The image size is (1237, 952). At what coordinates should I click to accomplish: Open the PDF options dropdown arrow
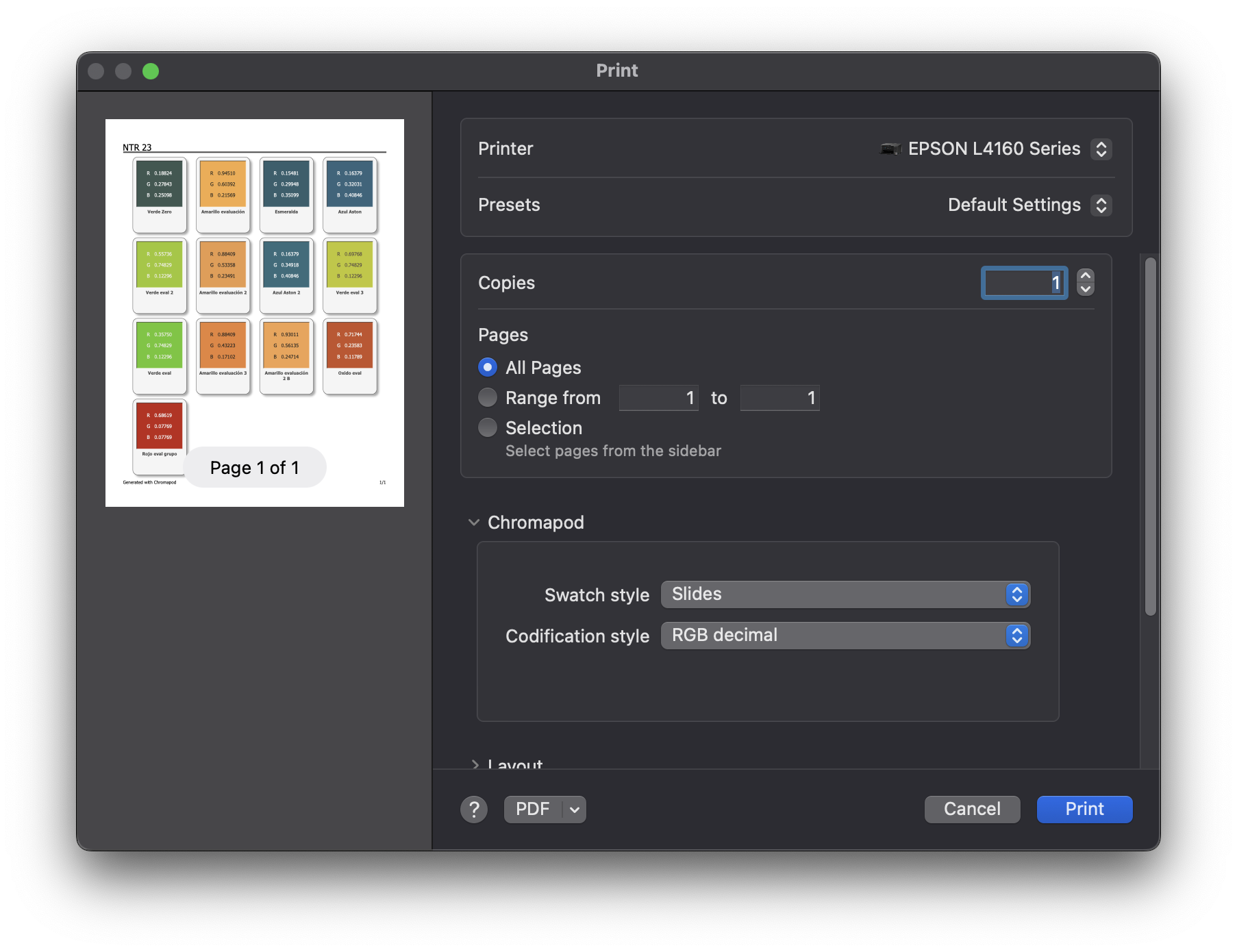(x=575, y=810)
